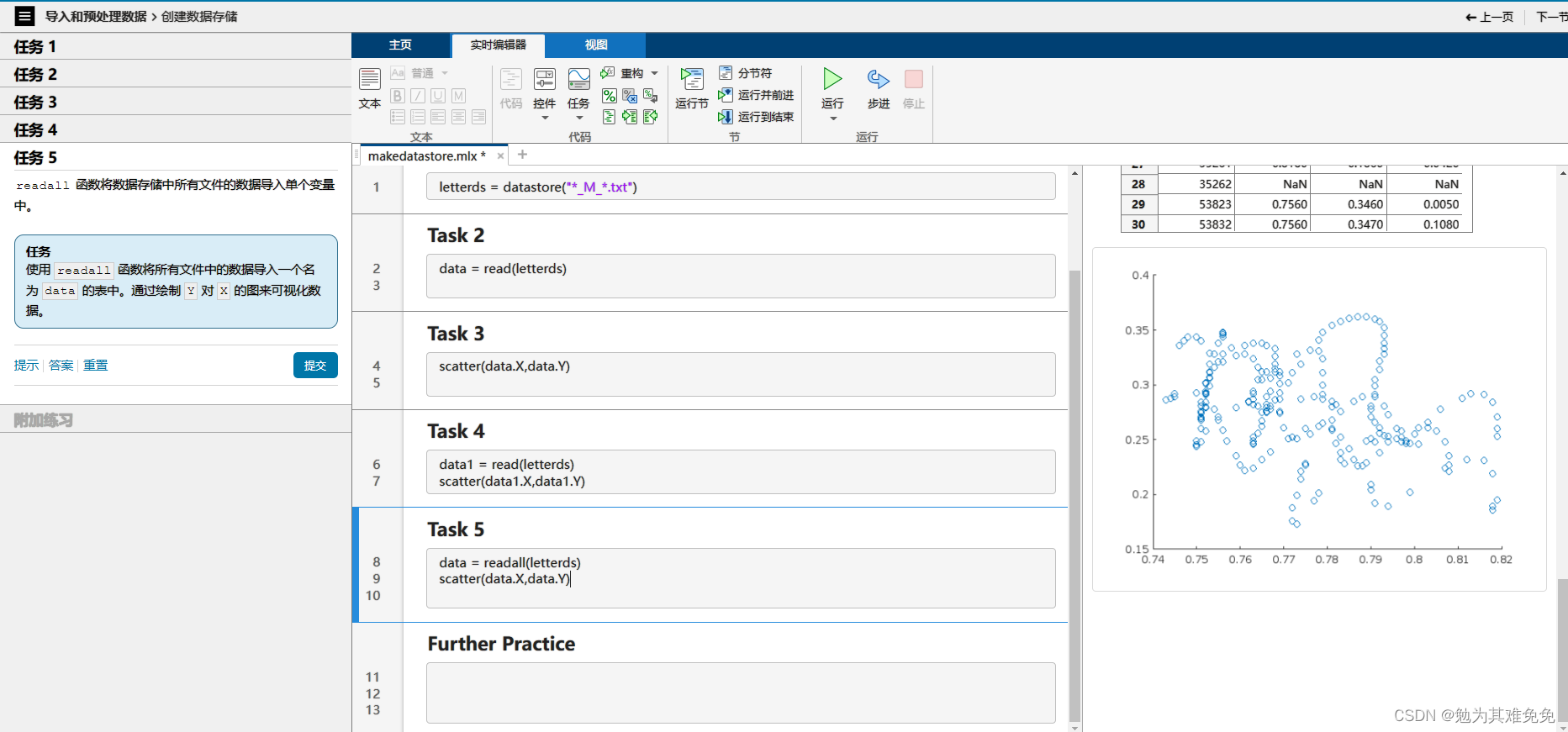Click the Code (代码) icon
Screen dimensions: 1568x732
point(511,80)
